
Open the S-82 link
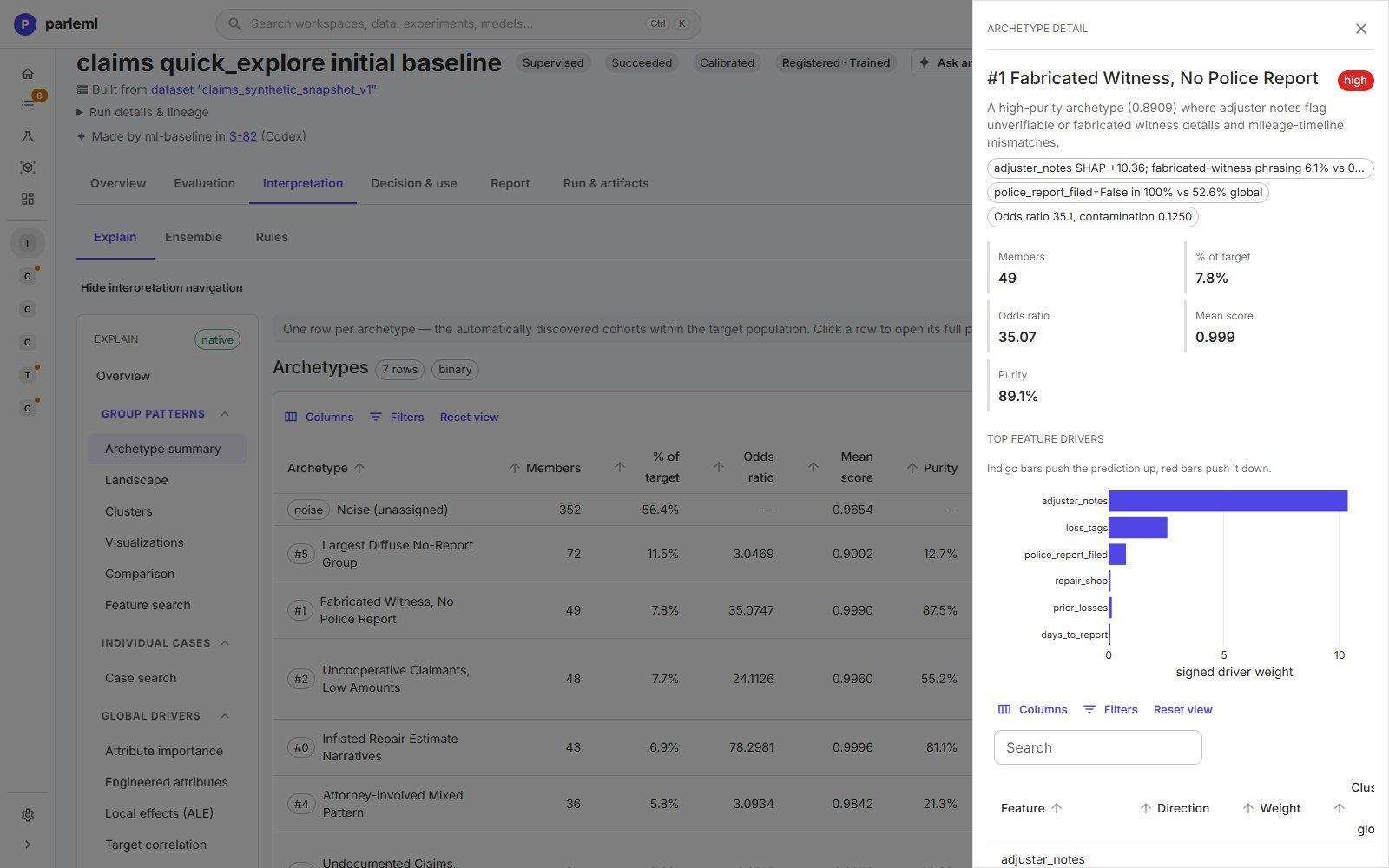242,136
